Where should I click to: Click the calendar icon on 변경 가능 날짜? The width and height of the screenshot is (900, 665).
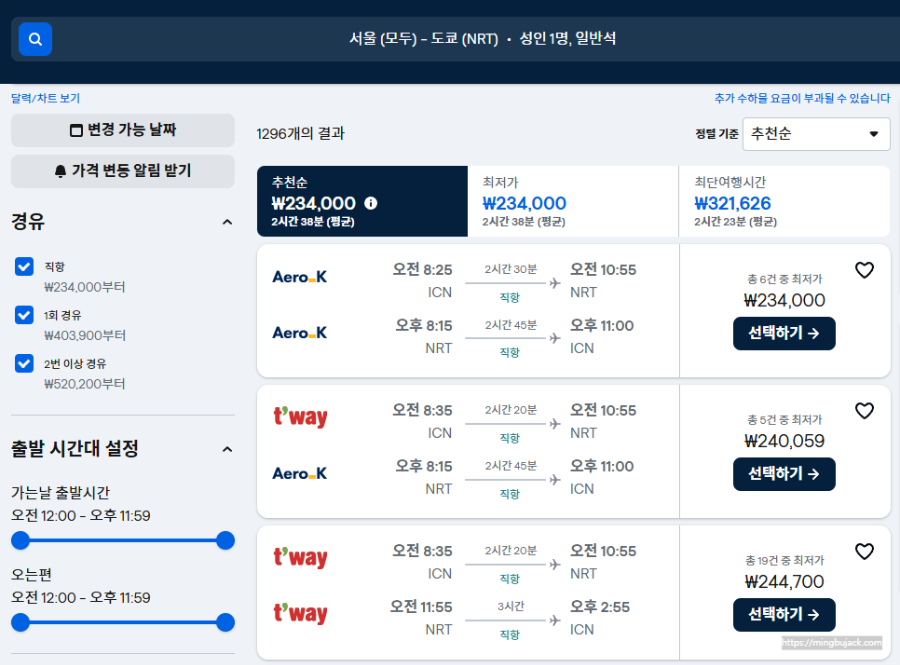click(76, 130)
